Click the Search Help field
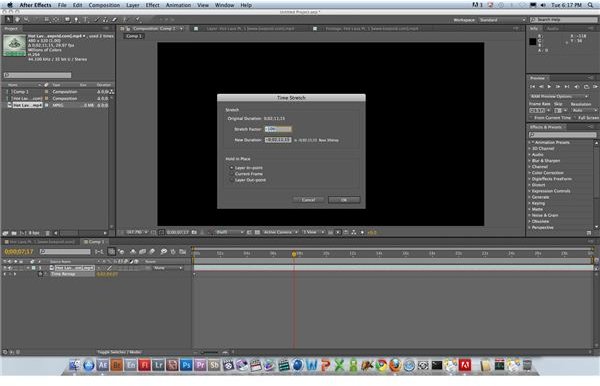Screen dimensions: 600x386 click(563, 20)
